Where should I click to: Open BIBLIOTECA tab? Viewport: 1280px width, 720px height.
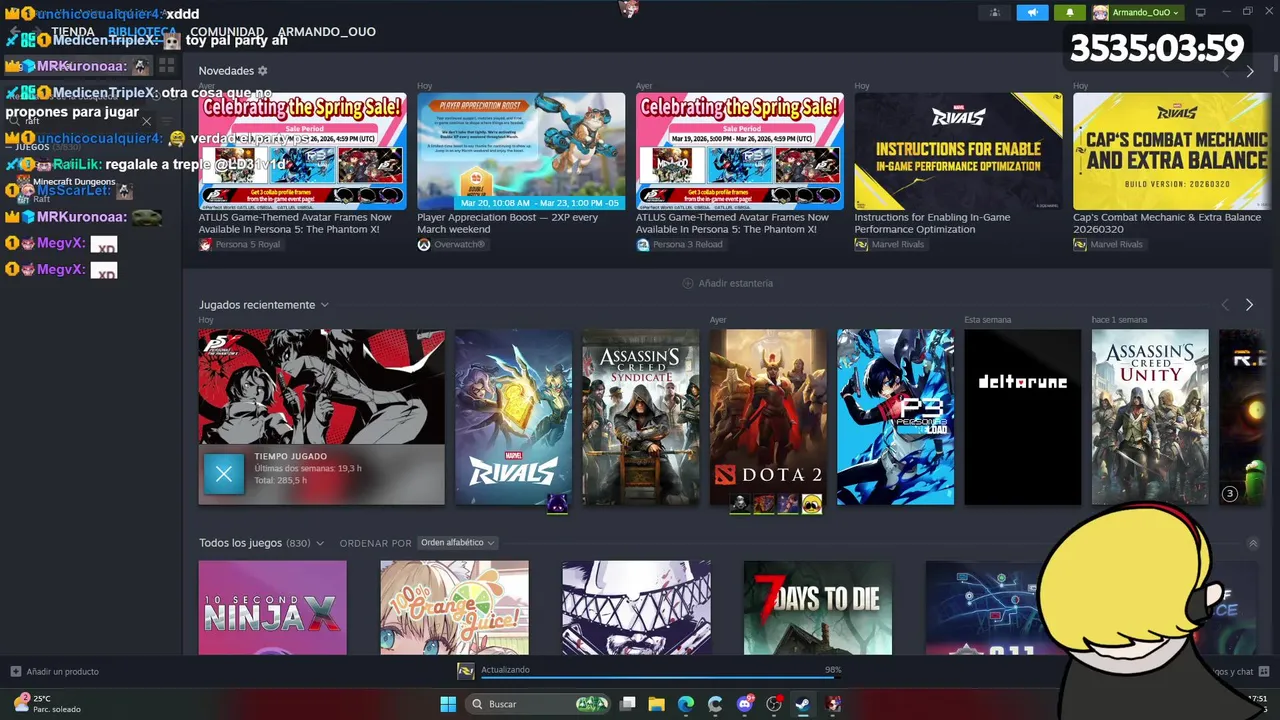142,32
